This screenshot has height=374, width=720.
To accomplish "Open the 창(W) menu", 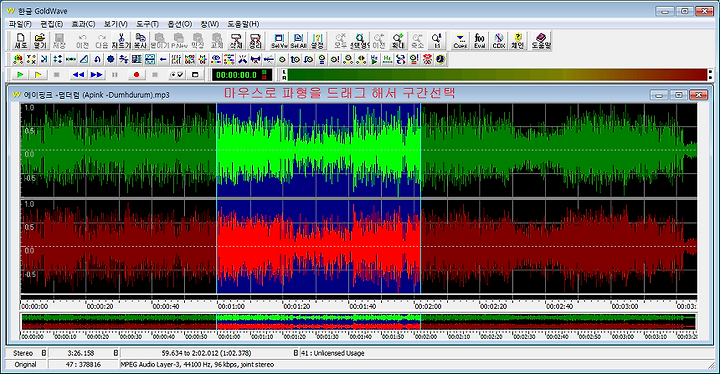I will tap(209, 24).
